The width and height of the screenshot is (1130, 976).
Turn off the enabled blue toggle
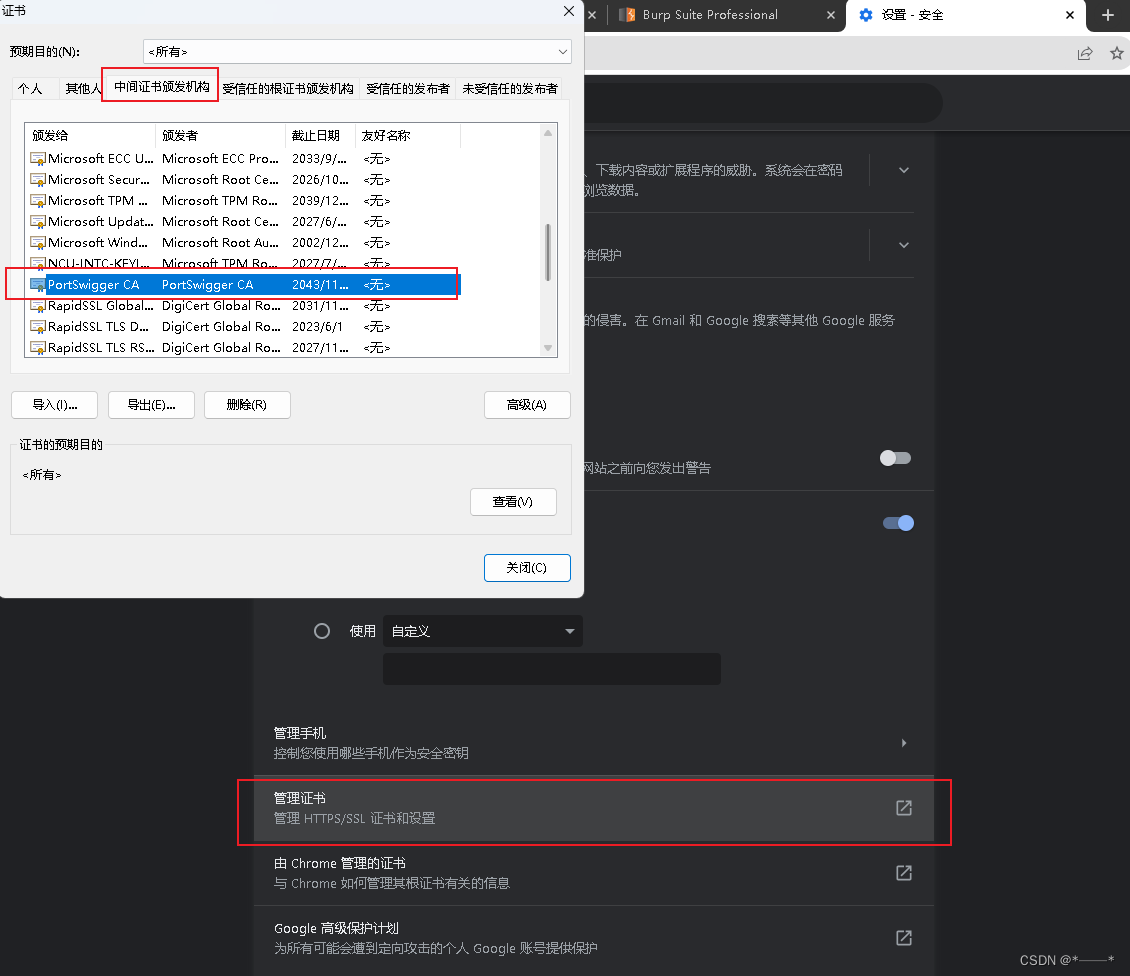pos(898,523)
